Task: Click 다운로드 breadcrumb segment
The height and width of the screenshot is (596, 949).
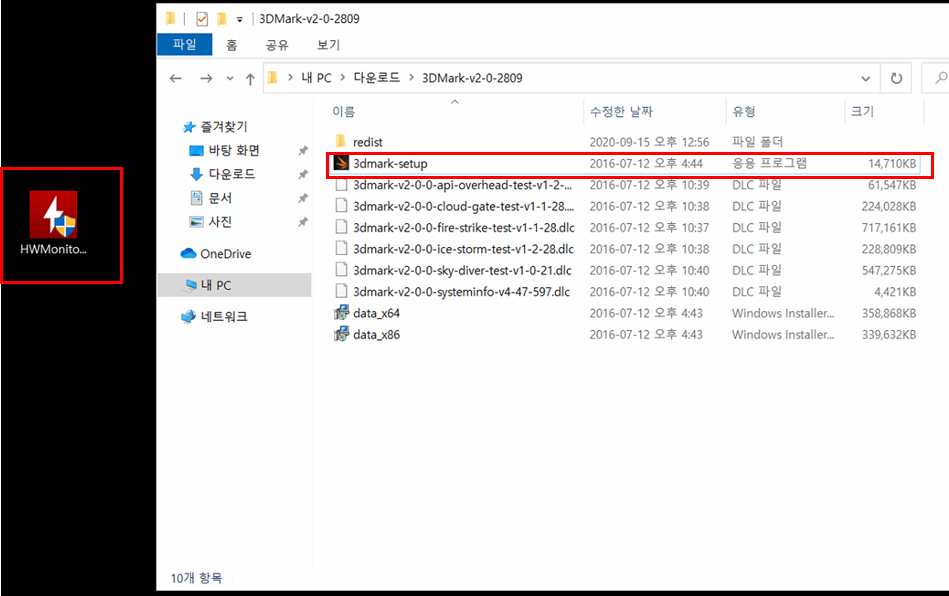Action: coord(376,77)
